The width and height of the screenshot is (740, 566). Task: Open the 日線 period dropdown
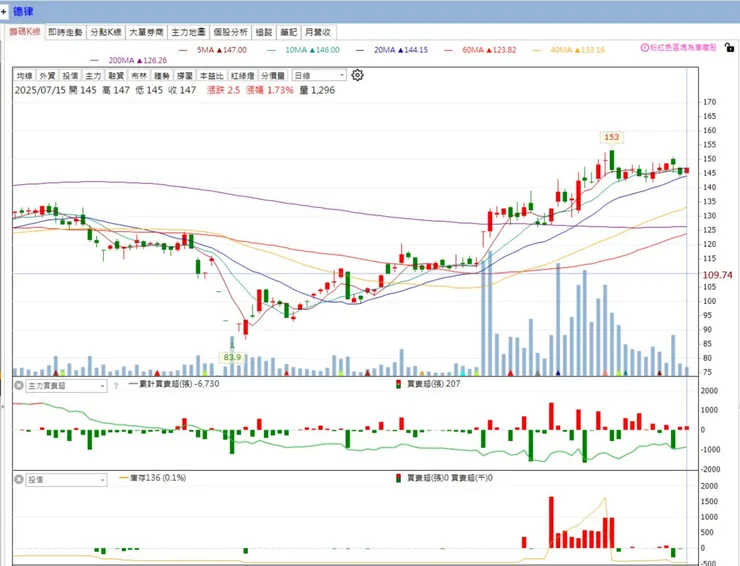(319, 76)
